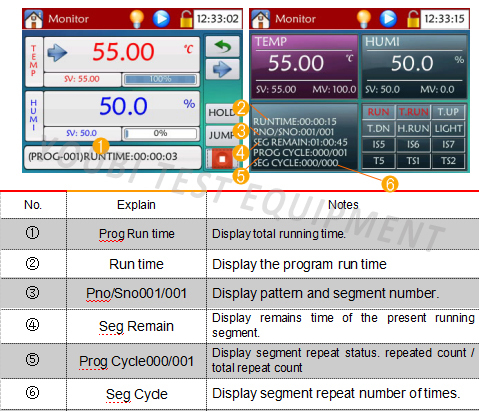Click the humidity 0% output bar

coord(160,133)
